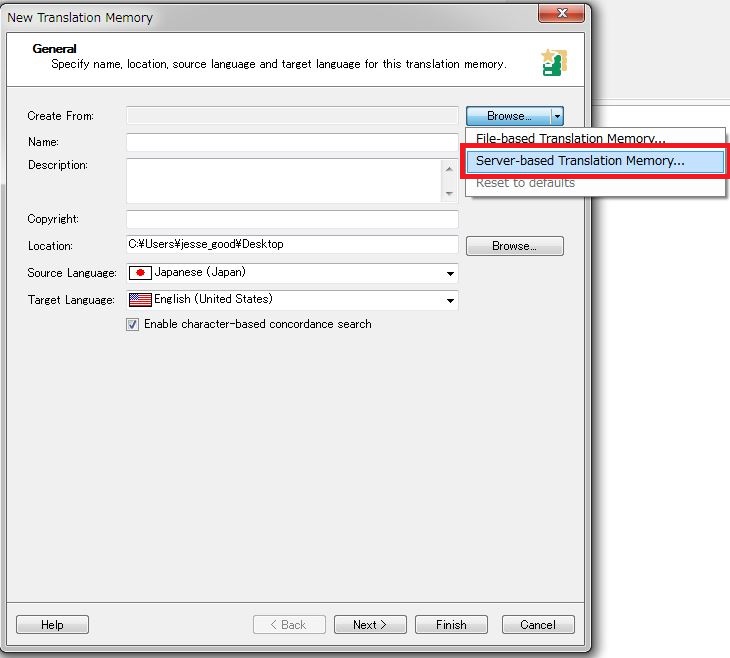Screen dimensions: 730x658
Task: Click the Copyright input field
Action: point(291,219)
